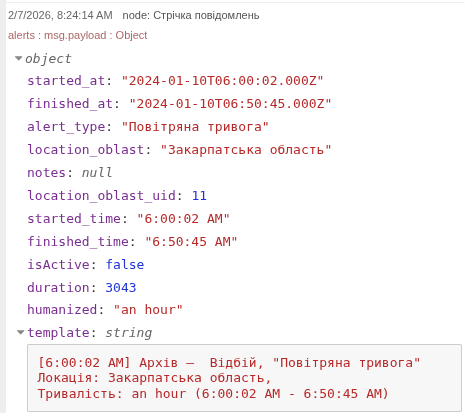Click the finished_time key

[78, 242]
